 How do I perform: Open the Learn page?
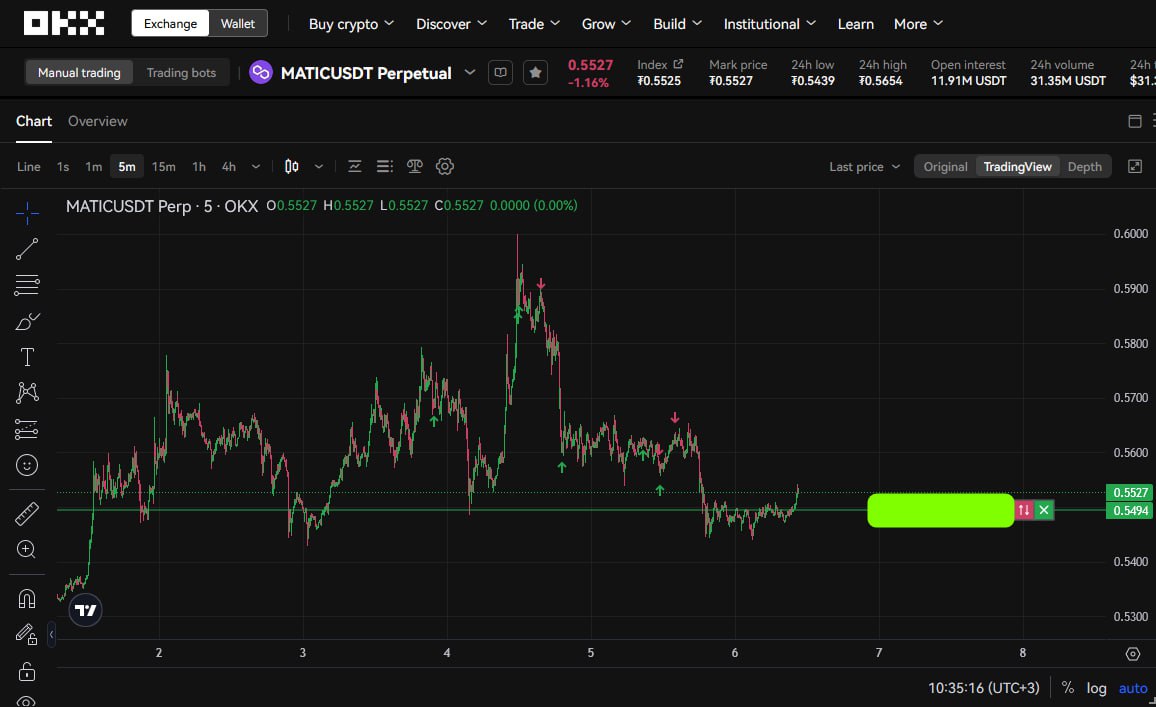pos(855,24)
